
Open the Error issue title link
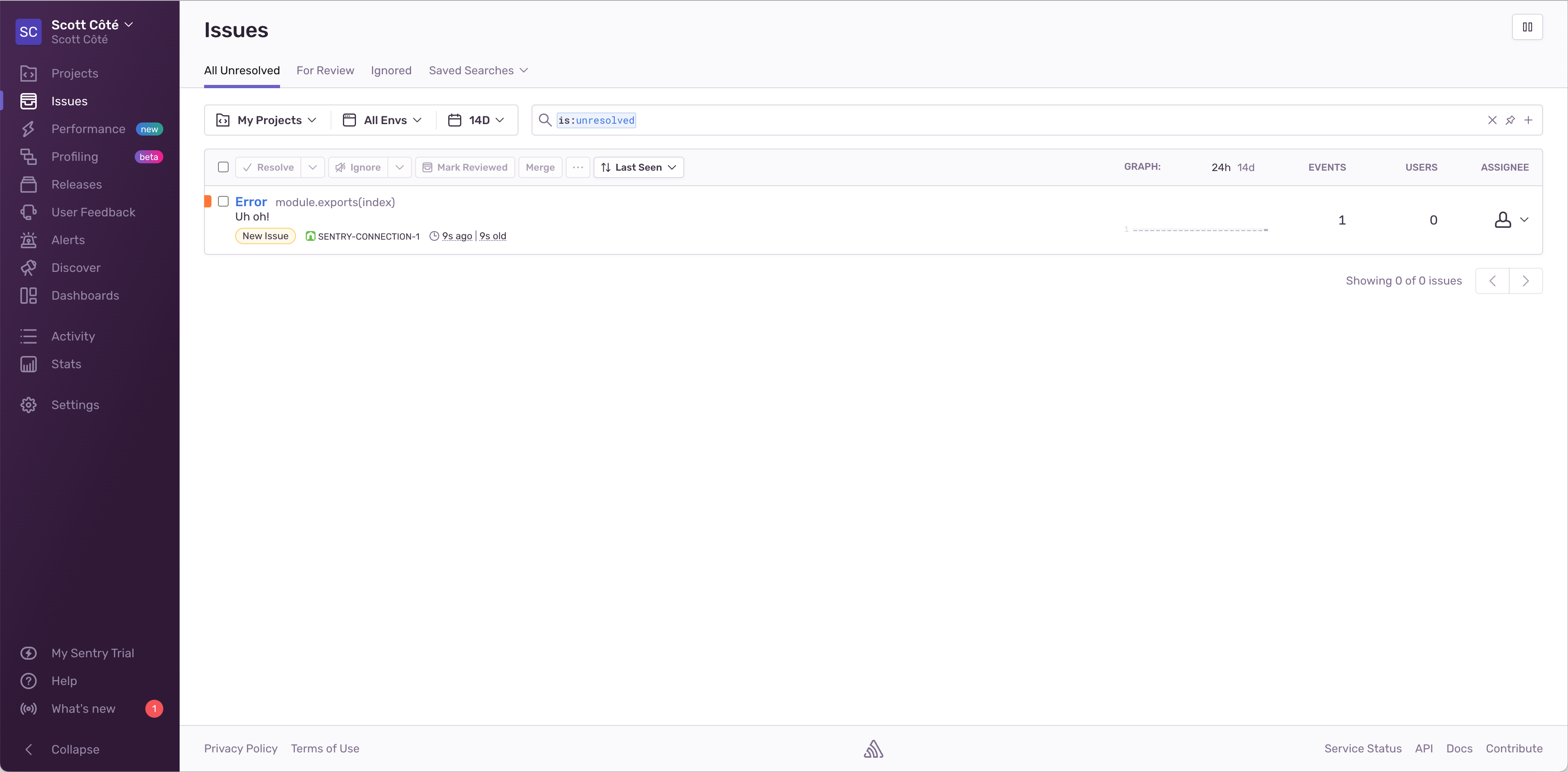[x=251, y=202]
